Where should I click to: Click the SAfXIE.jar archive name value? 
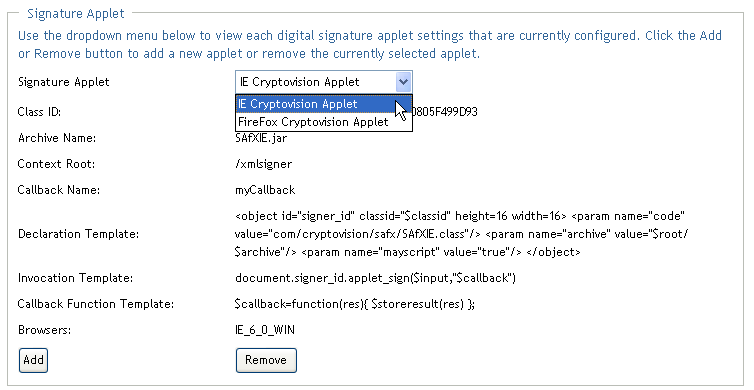tap(261, 138)
